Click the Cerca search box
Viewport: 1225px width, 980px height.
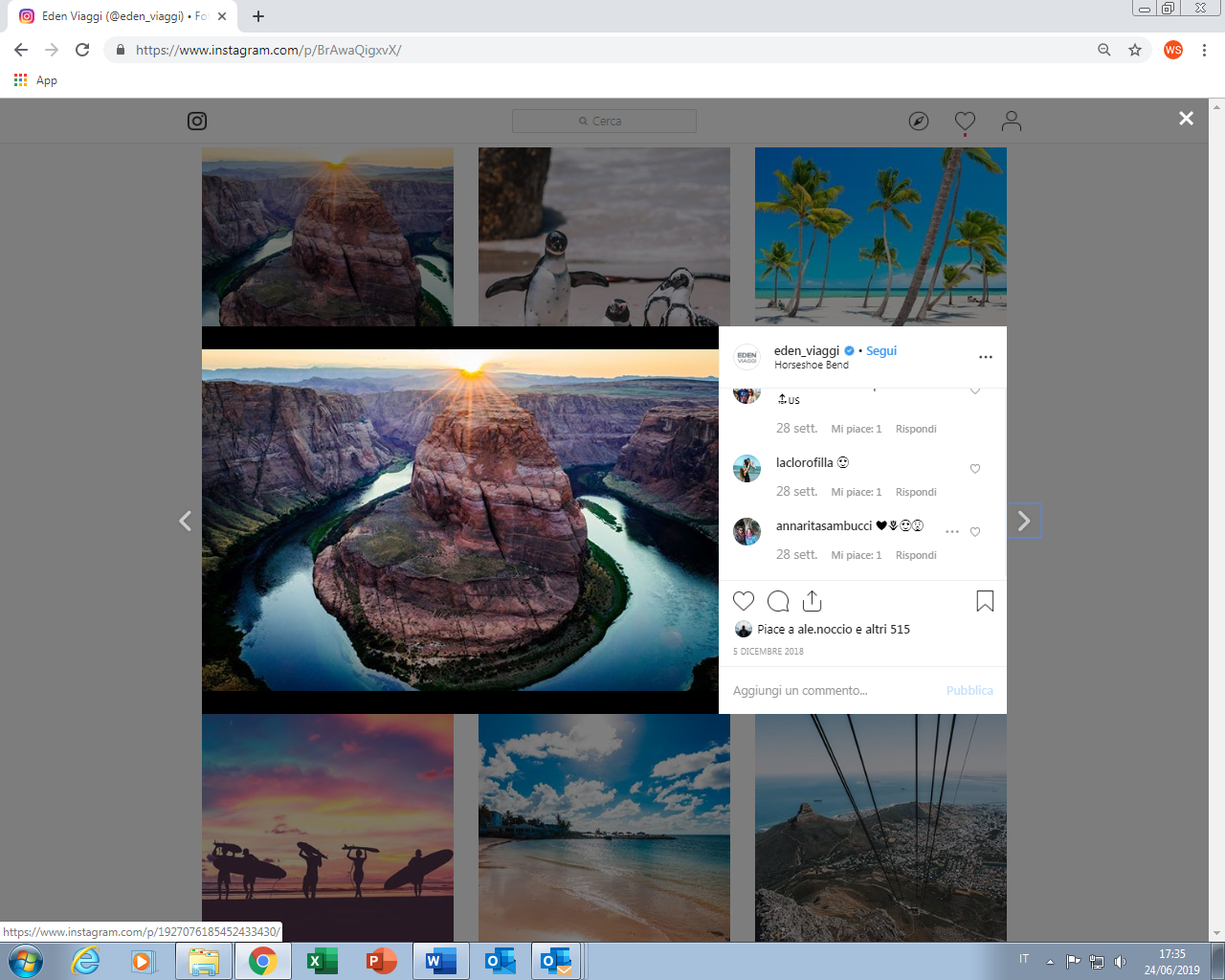(604, 121)
